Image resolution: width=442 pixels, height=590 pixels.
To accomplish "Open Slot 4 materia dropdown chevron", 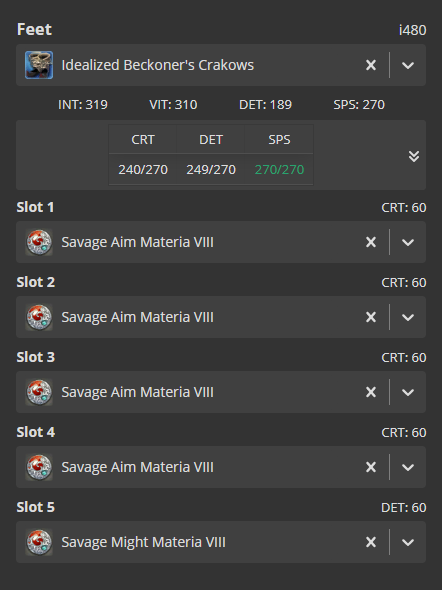I will click(x=408, y=467).
